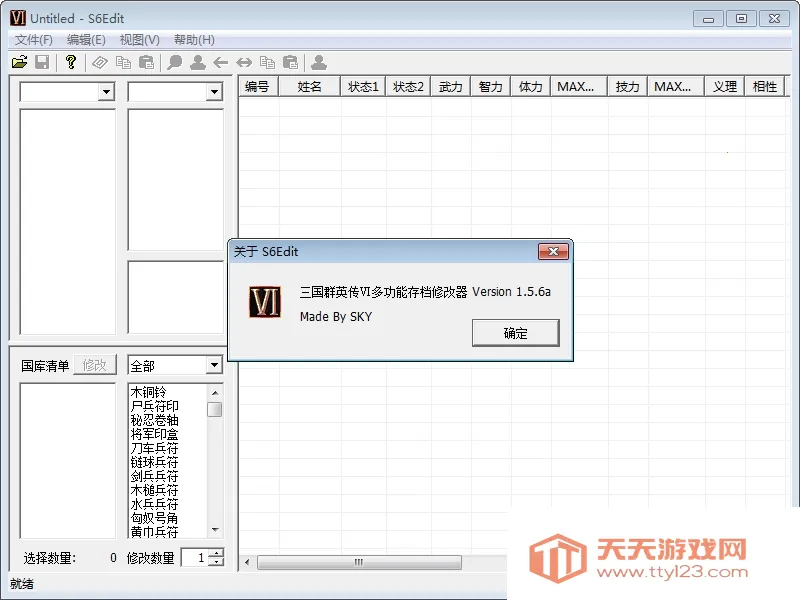Viewport: 800px width, 600px height.
Task: Click the yellow question mark help icon
Action: pyautogui.click(x=69, y=62)
